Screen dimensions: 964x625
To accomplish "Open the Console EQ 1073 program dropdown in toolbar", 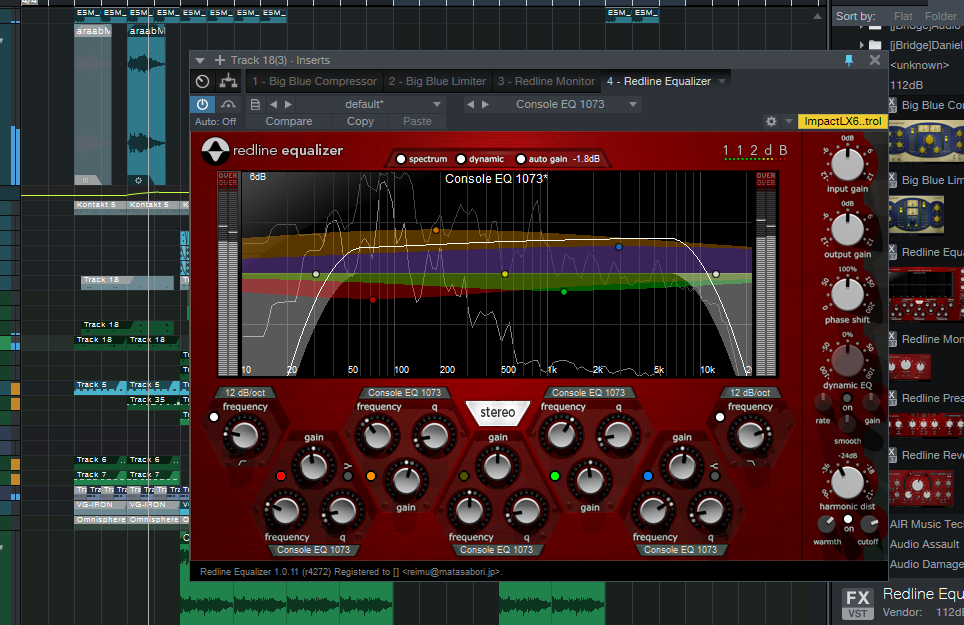I will (x=633, y=104).
